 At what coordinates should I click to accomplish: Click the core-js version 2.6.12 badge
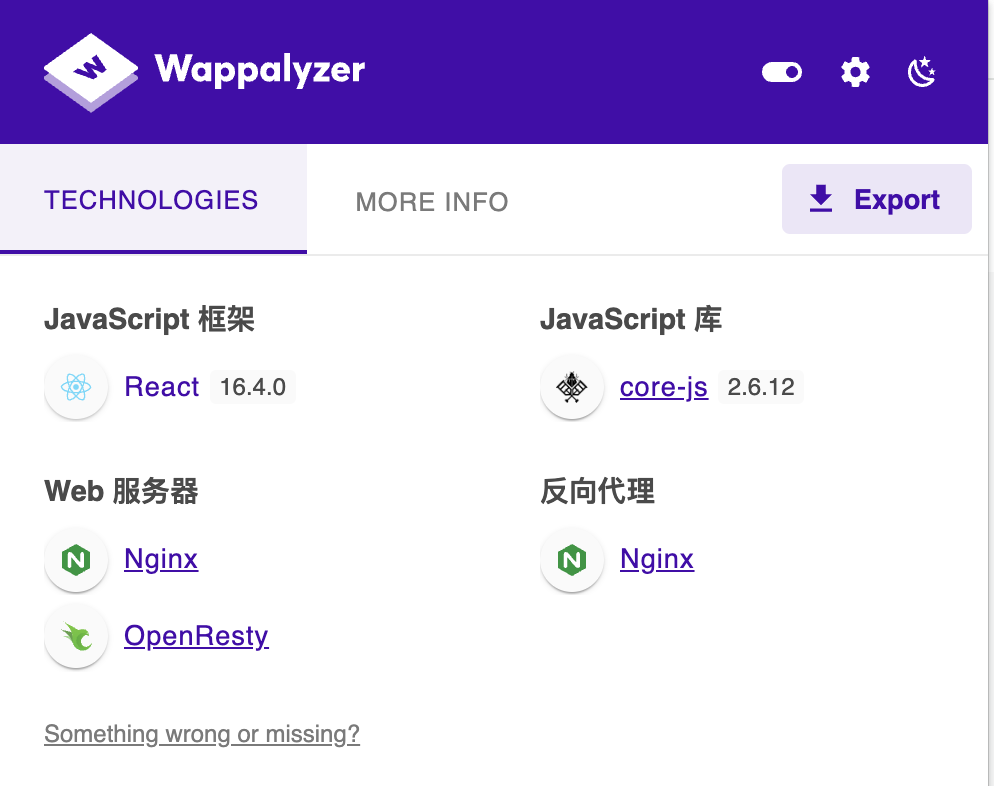[761, 387]
